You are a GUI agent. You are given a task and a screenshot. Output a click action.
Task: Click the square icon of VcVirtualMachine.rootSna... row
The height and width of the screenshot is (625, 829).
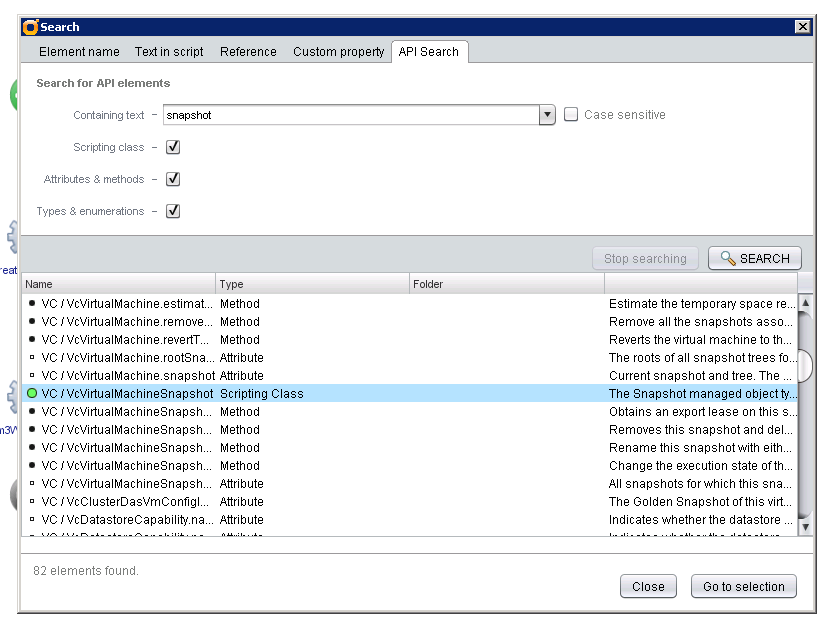click(x=32, y=357)
